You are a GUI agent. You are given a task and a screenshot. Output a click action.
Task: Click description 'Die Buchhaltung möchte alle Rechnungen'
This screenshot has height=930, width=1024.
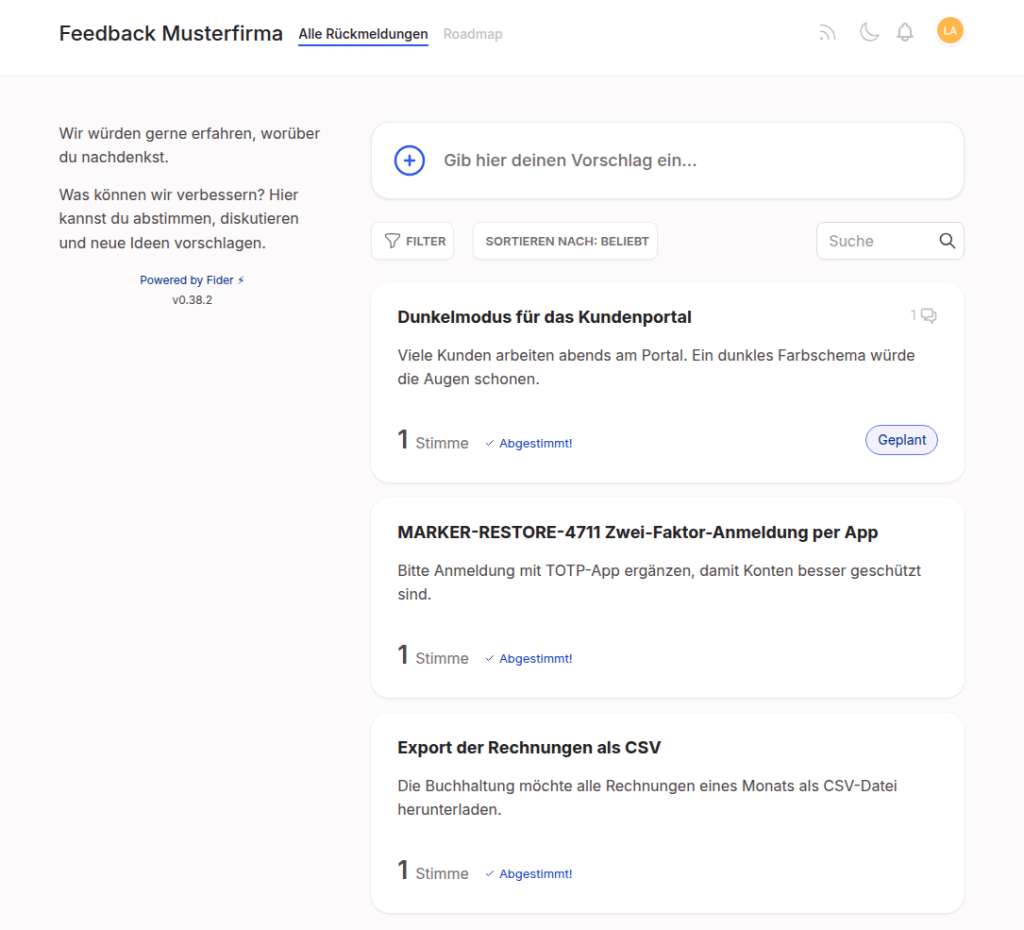pyautogui.click(x=647, y=797)
